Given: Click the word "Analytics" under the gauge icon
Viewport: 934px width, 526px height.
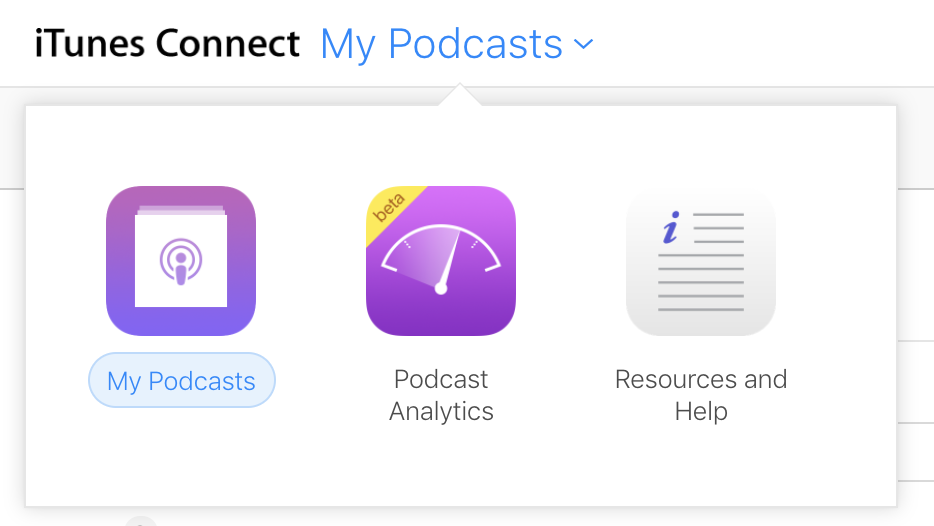Looking at the screenshot, I should tap(441, 411).
